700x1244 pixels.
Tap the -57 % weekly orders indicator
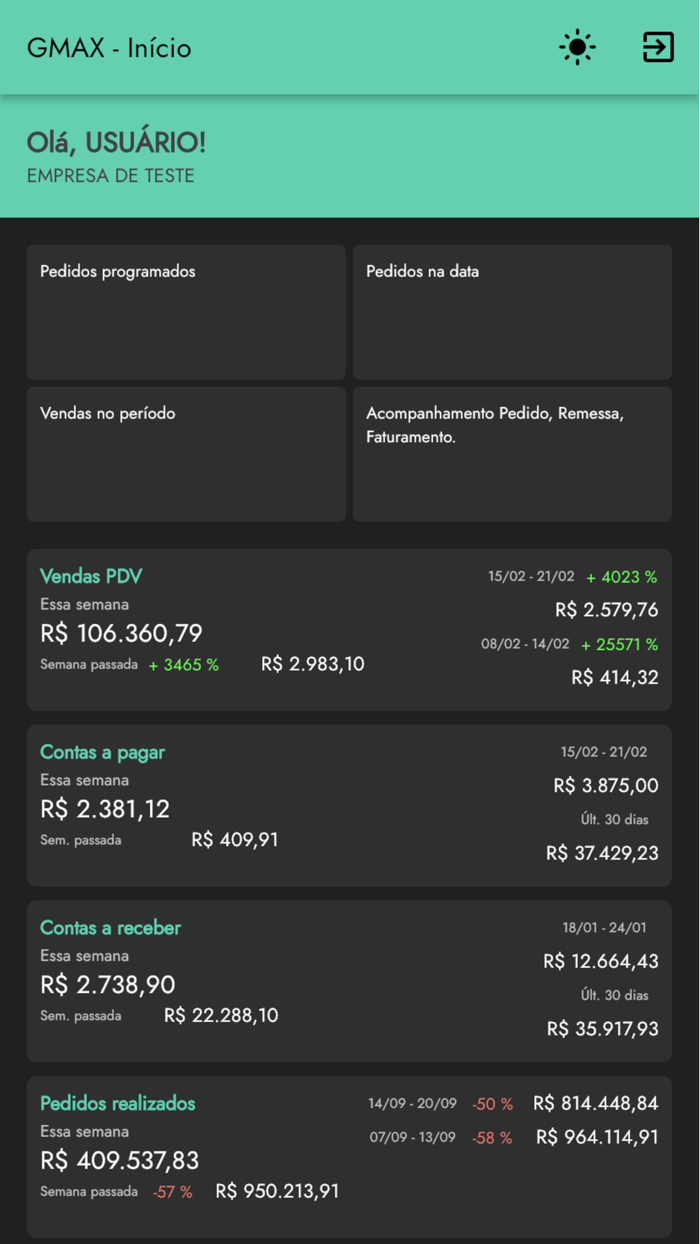(175, 1191)
